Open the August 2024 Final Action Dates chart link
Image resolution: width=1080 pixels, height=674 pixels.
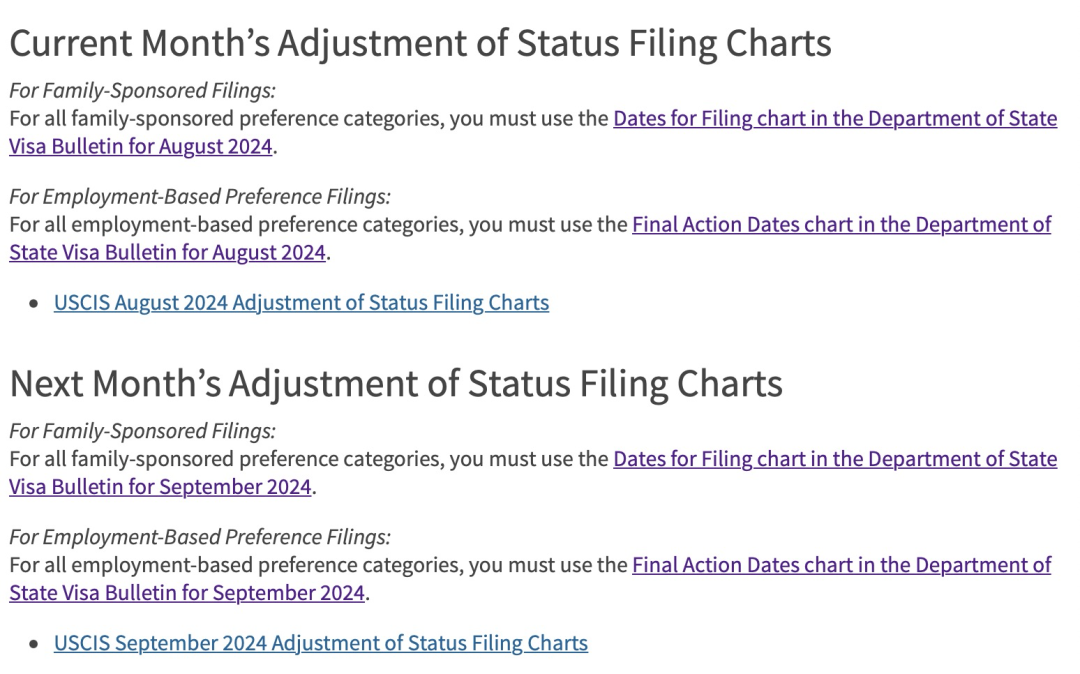tap(840, 225)
